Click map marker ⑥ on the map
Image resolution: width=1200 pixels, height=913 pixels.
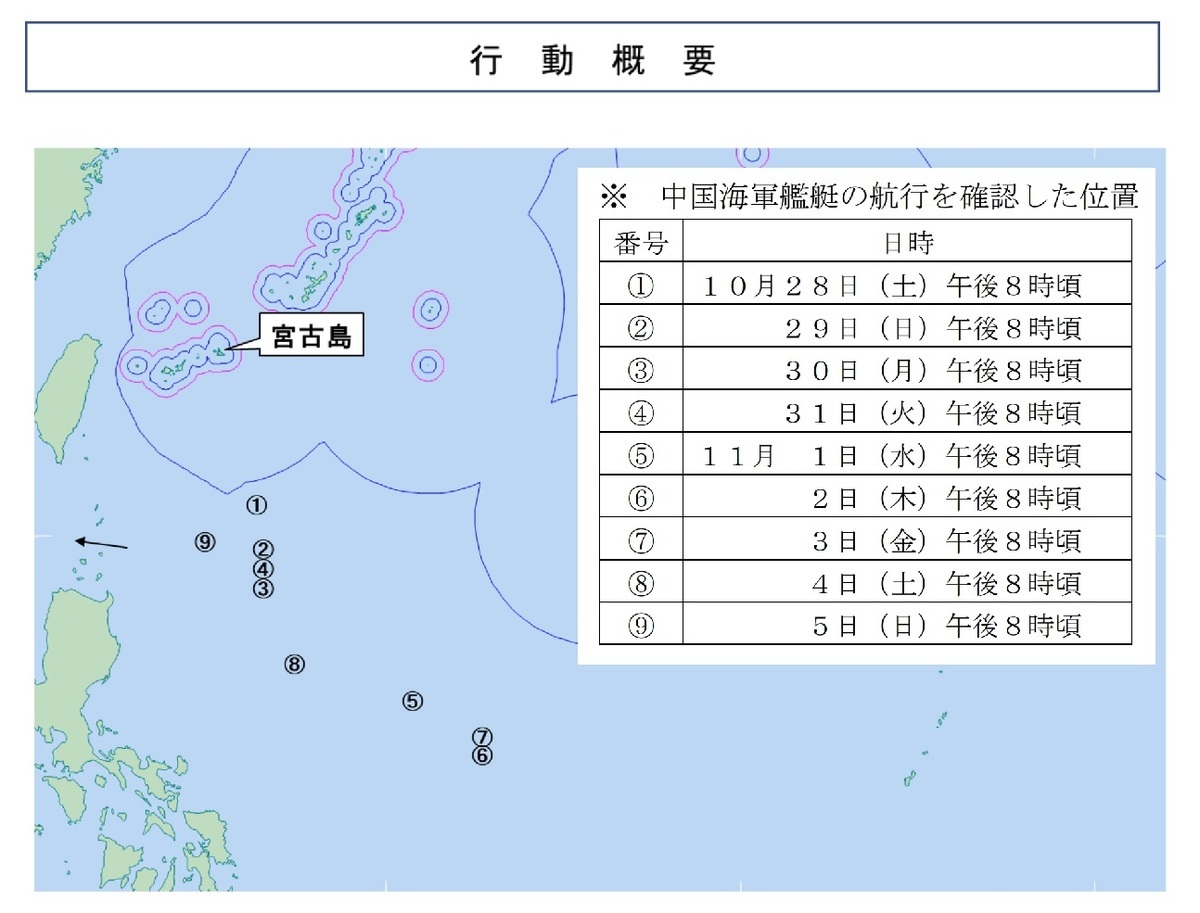point(482,756)
